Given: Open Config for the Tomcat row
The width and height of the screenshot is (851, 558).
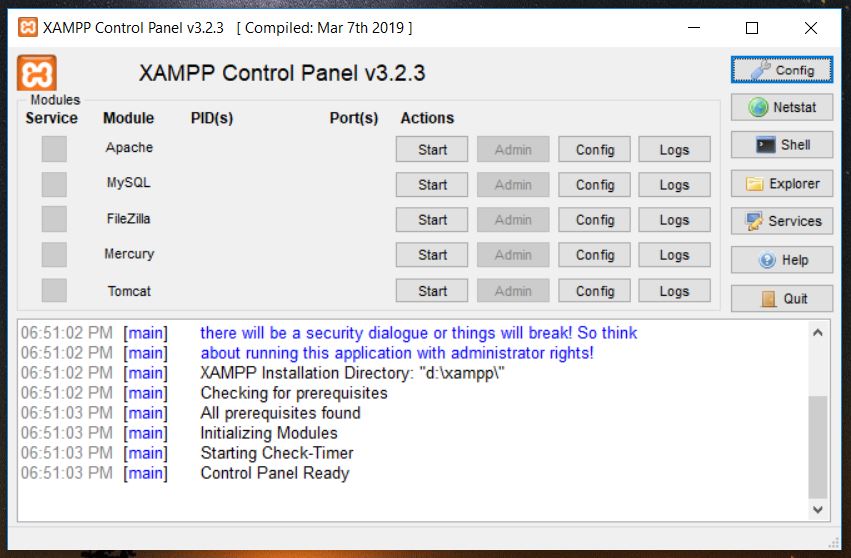Looking at the screenshot, I should coord(595,291).
